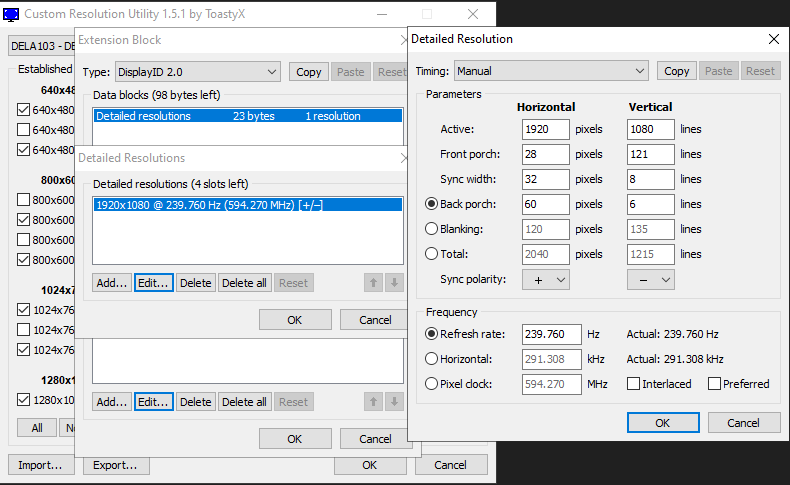Click OK in the Detailed Resolutions dialog
The image size is (790, 485).
pos(295,320)
